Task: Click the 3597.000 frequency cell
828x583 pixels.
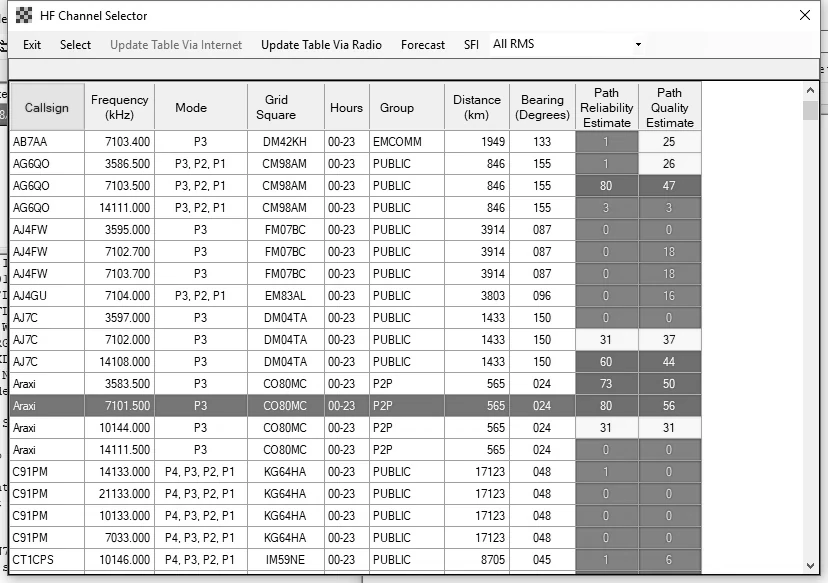Action: tap(119, 318)
